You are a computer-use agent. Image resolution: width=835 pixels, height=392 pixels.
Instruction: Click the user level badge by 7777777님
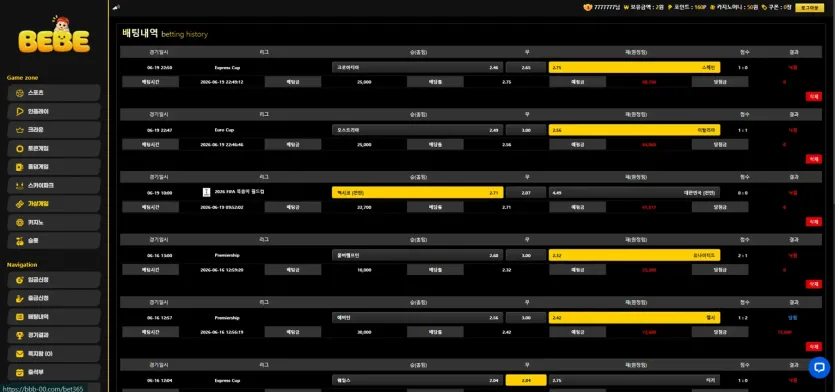(x=587, y=7)
